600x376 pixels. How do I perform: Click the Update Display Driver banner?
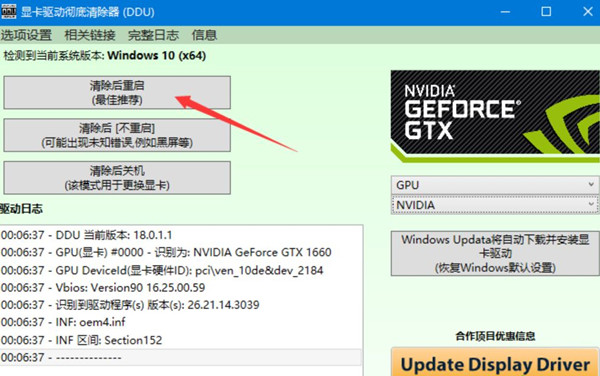(x=495, y=363)
